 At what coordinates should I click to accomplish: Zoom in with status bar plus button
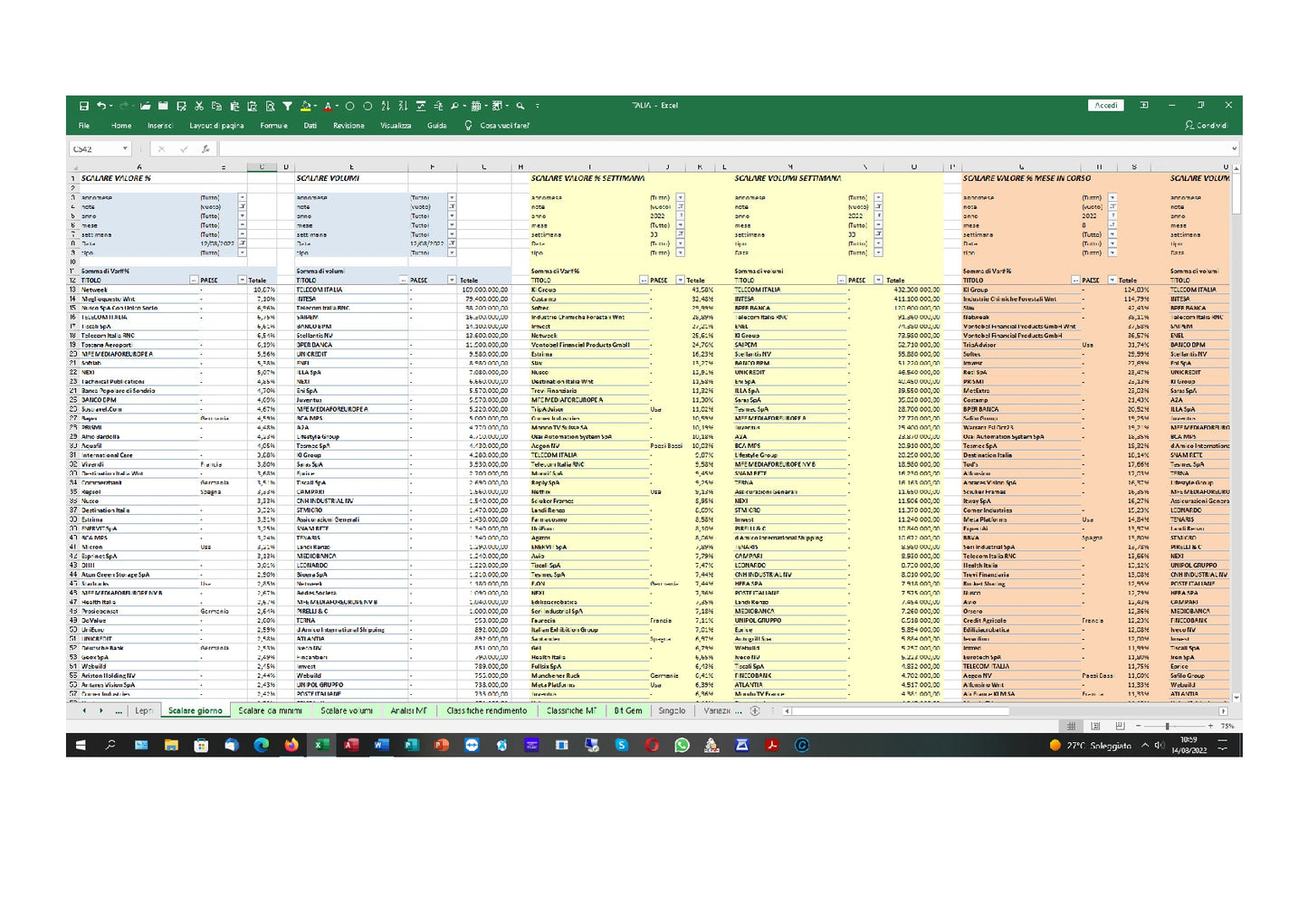1210,726
